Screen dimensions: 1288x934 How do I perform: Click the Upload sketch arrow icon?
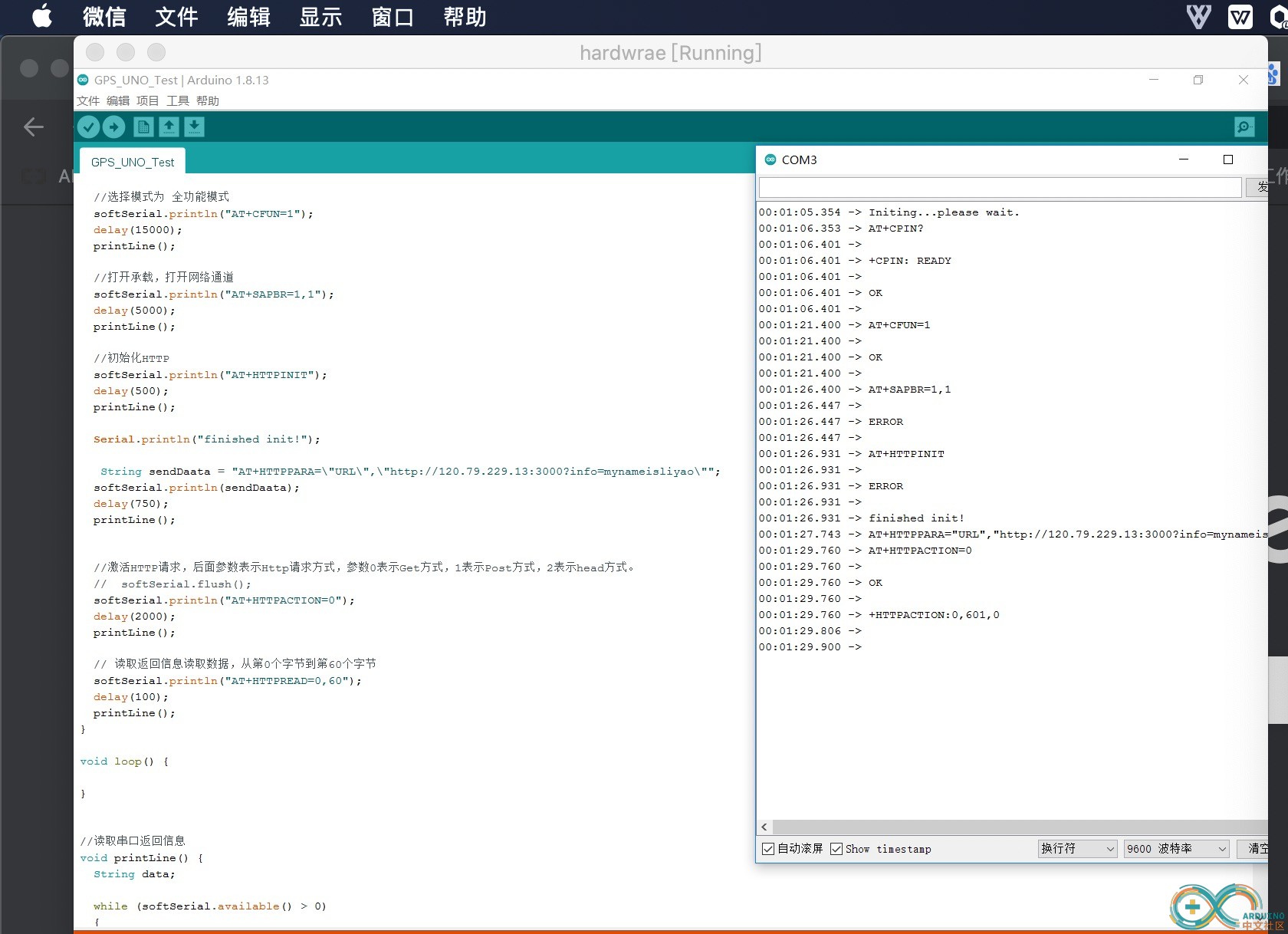click(113, 127)
